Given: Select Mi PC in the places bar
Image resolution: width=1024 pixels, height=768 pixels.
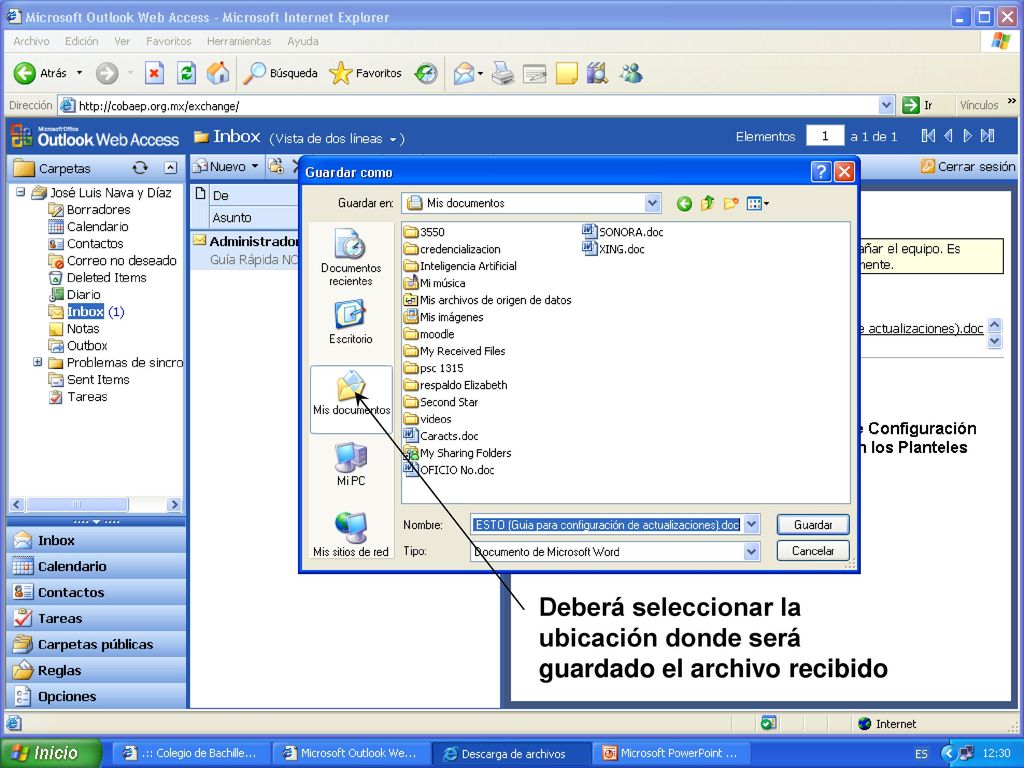Looking at the screenshot, I should [x=351, y=464].
